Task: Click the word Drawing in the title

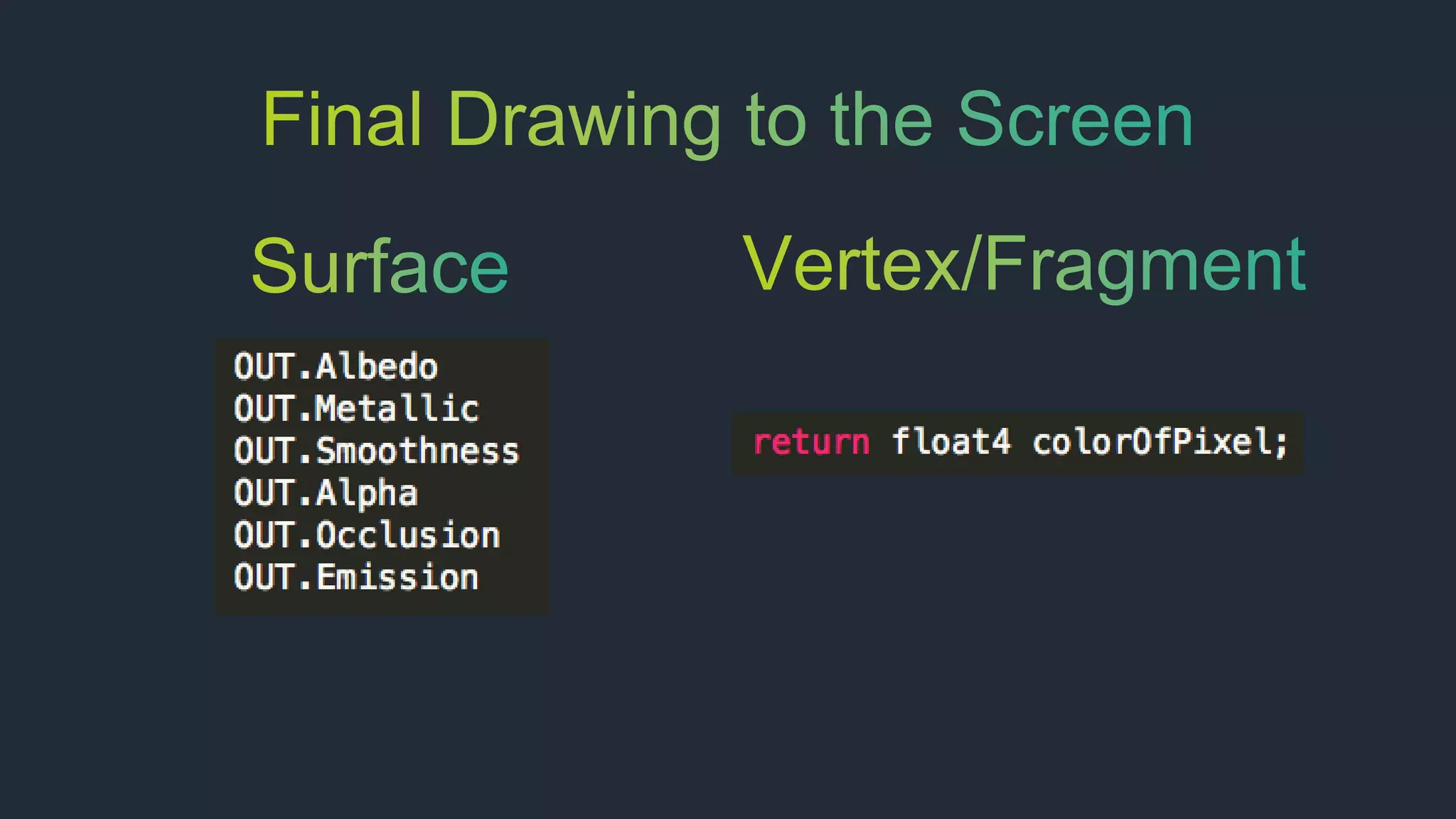Action: tap(584, 121)
